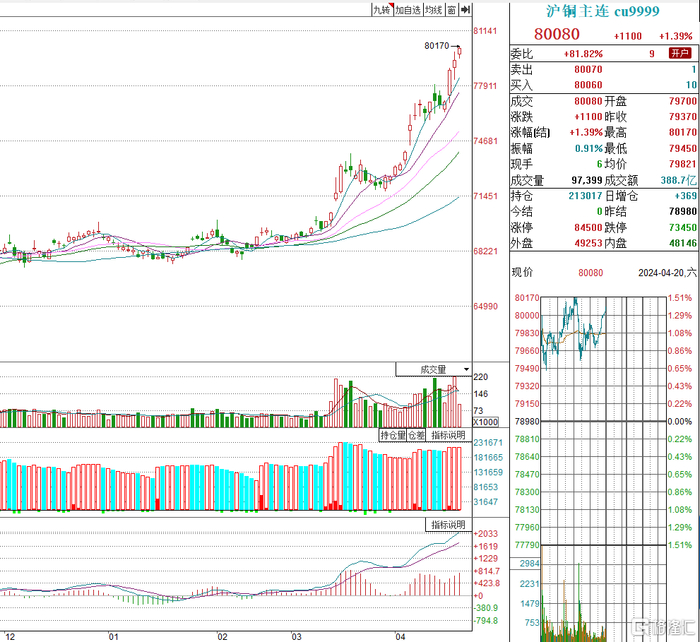Click the 委比 value +81.82%
Image resolution: width=700 pixels, height=642 pixels.
[x=583, y=54]
